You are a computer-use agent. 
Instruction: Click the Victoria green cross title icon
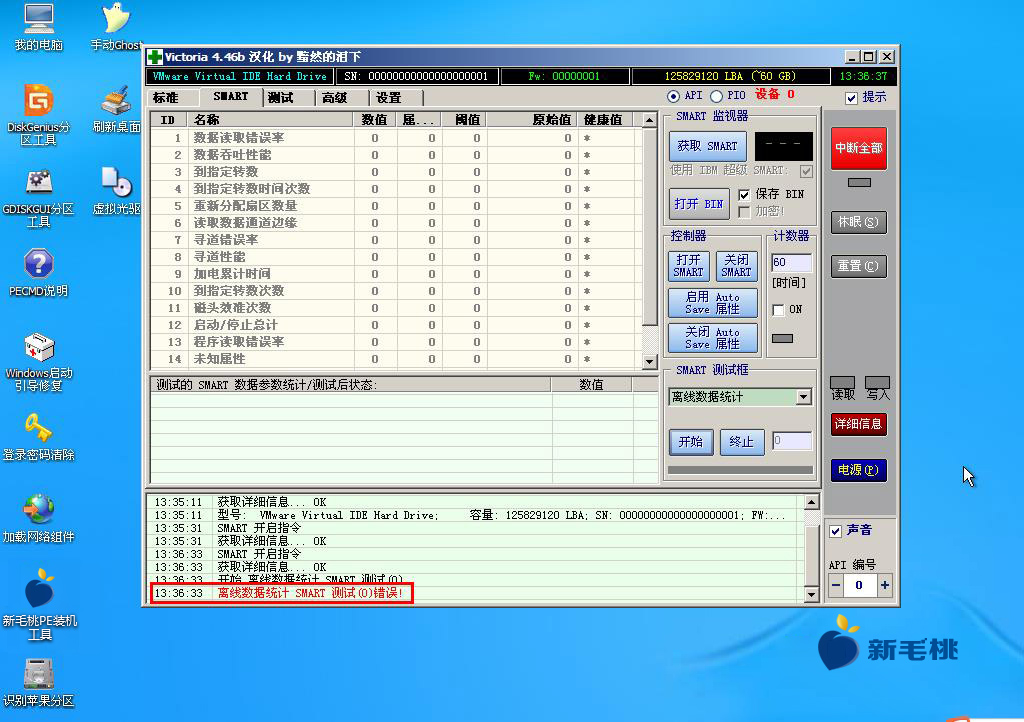[x=155, y=57]
